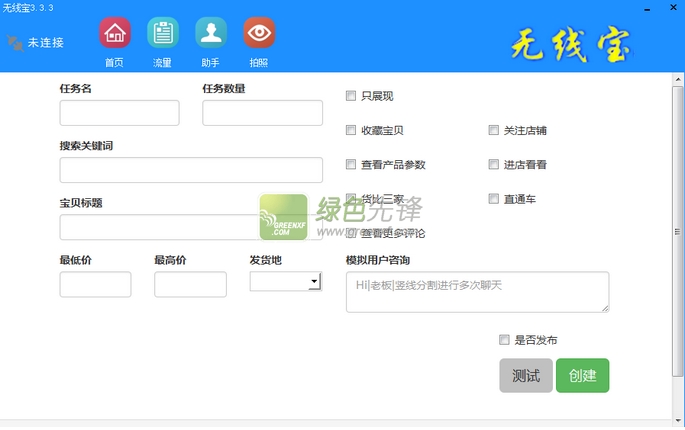Click the 未连接 status text

tap(46, 43)
